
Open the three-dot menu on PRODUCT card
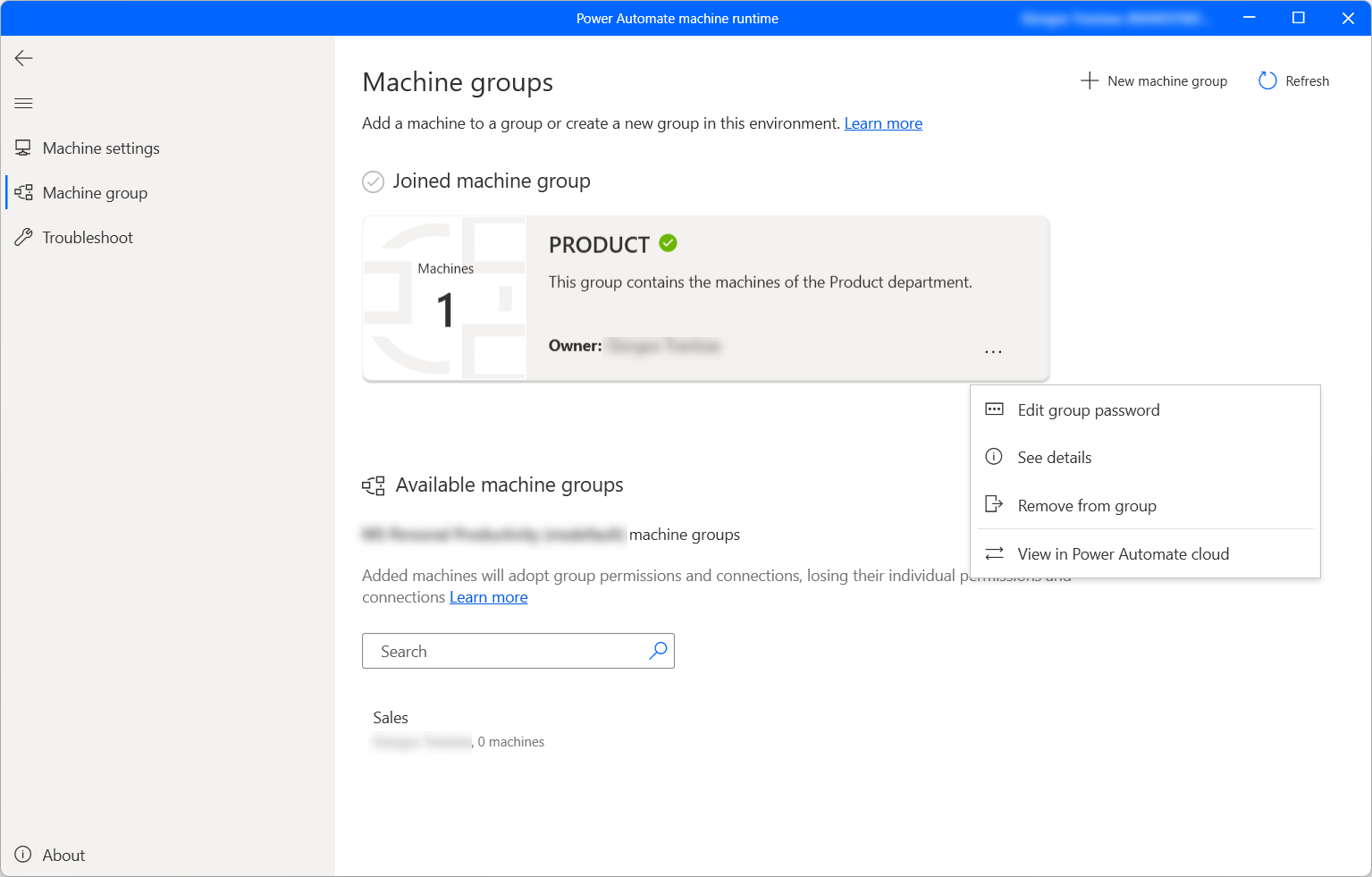point(993,351)
